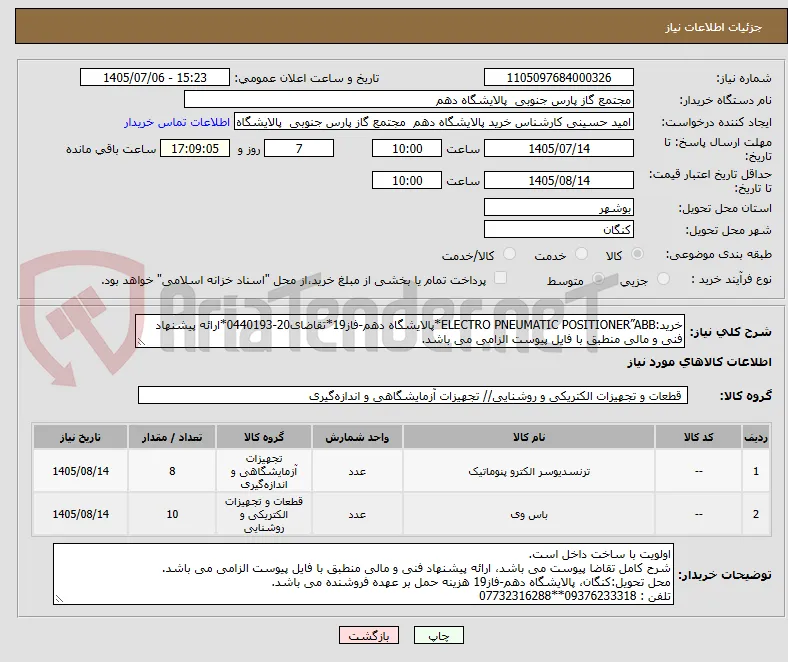
Task: Select the خدمت radio button
Action: tap(581, 254)
